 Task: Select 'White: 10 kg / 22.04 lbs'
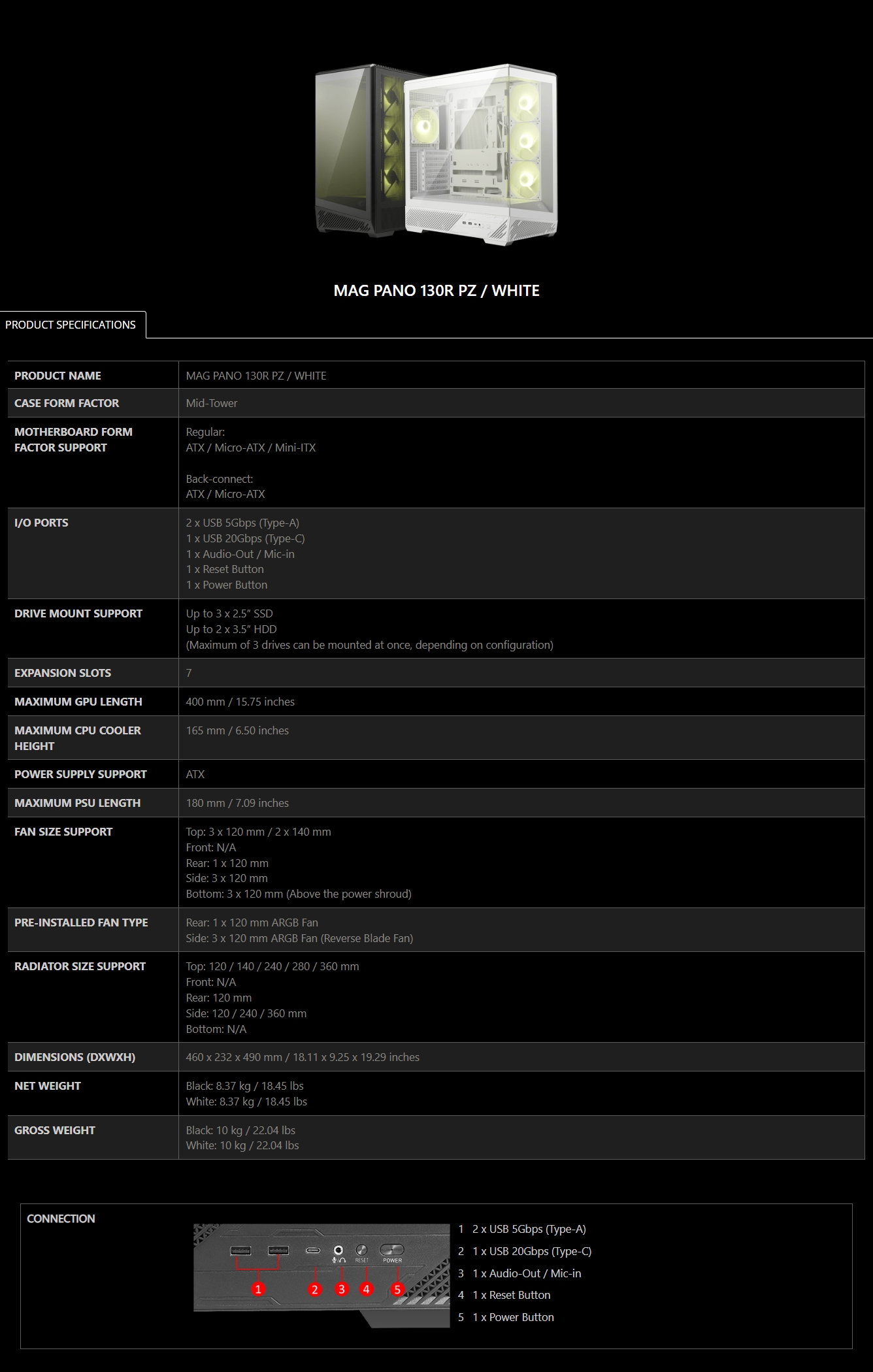tap(242, 1145)
